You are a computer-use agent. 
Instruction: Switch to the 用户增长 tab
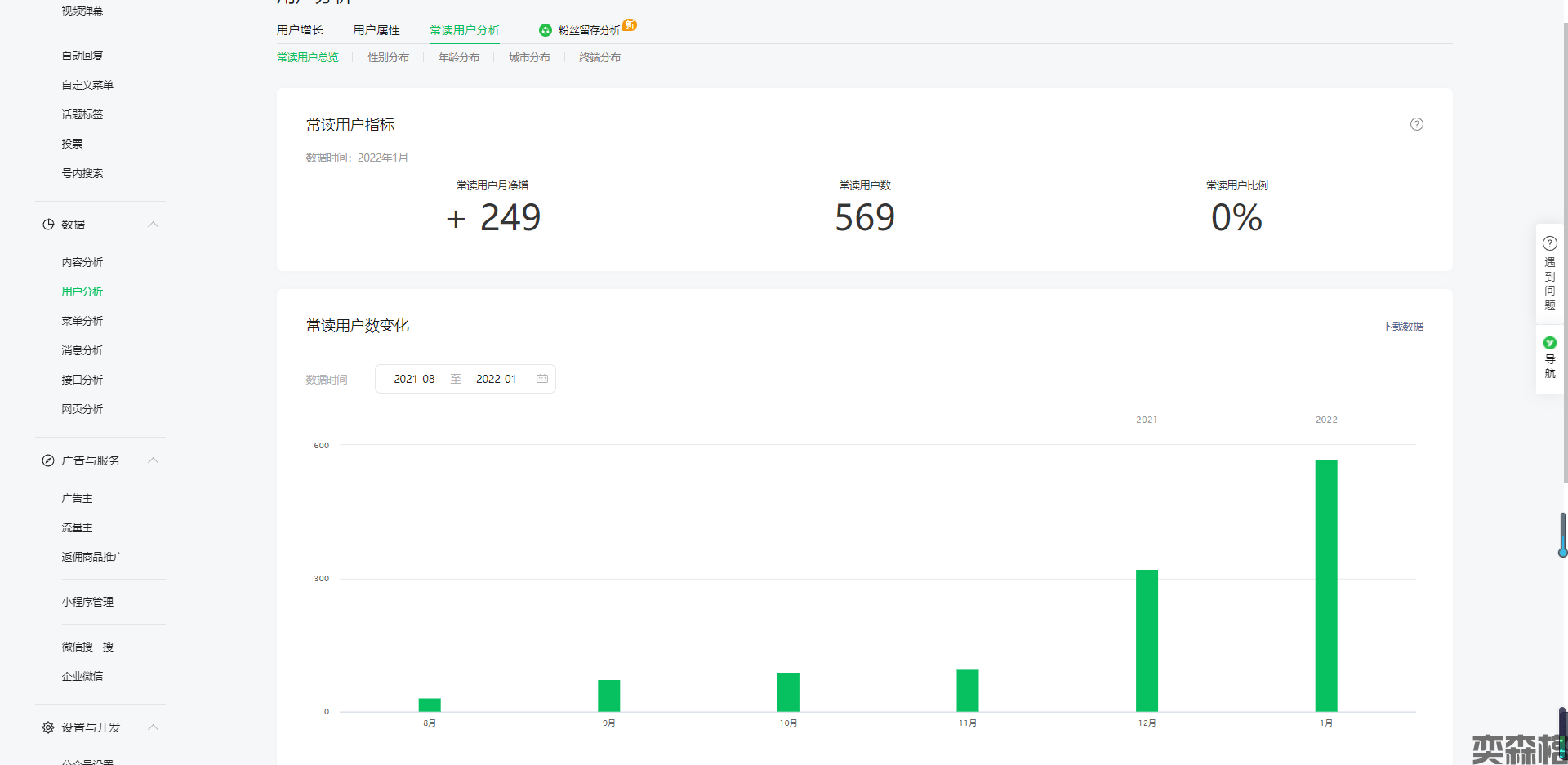(300, 30)
